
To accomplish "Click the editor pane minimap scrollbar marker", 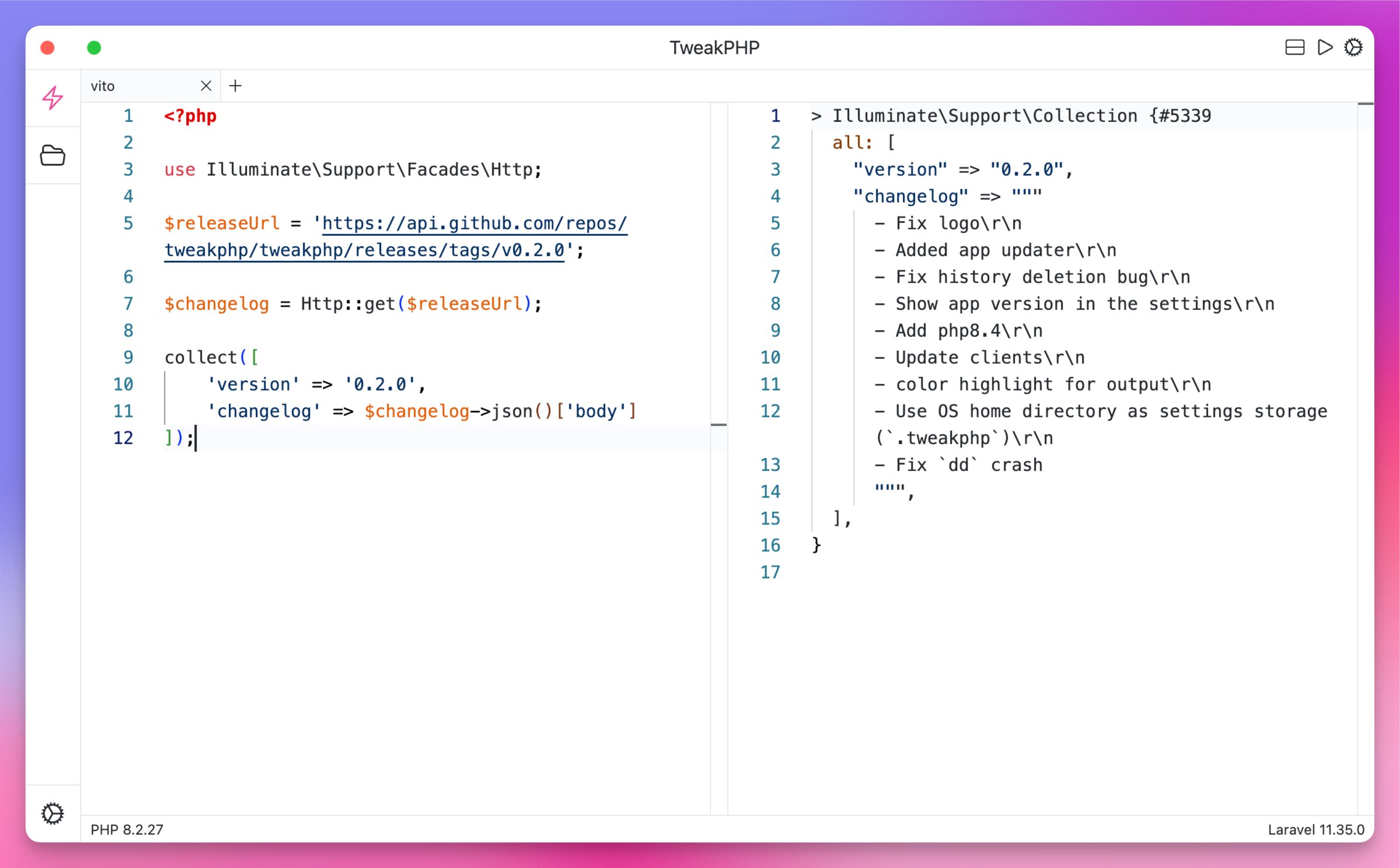I will tap(719, 425).
